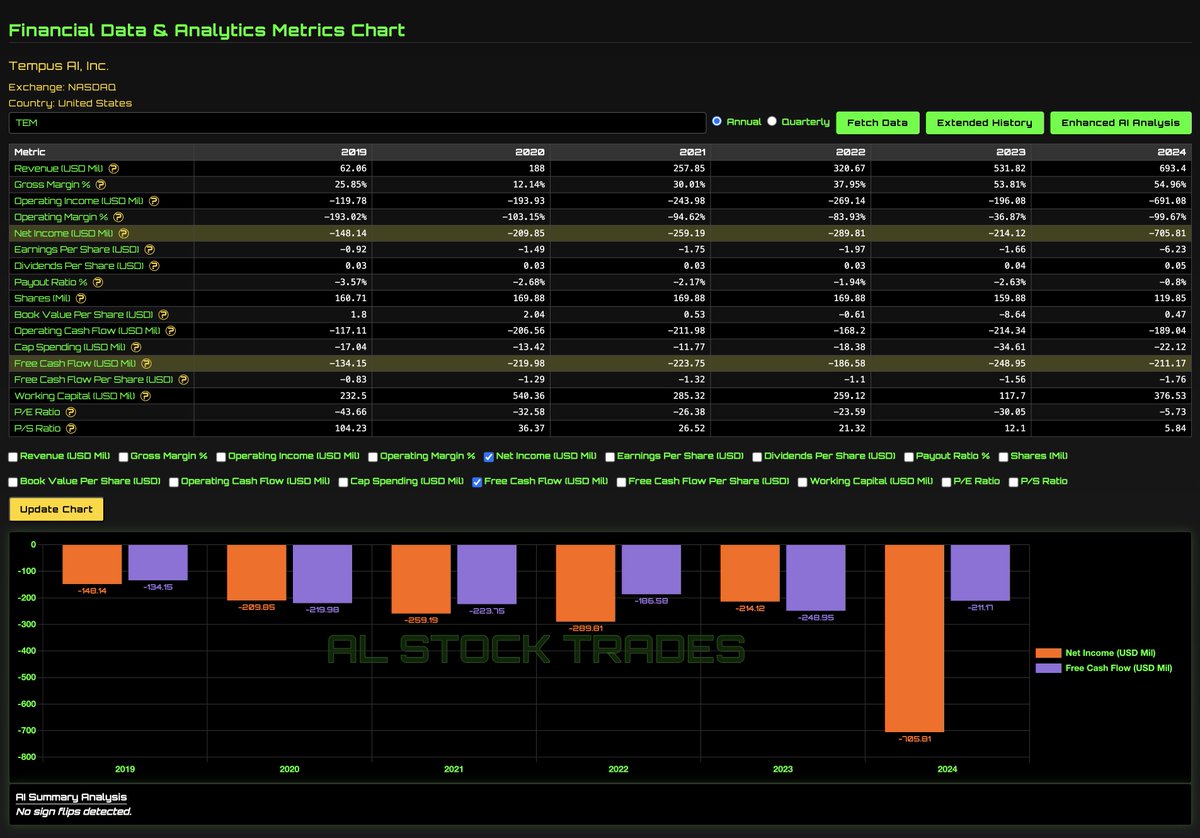The width and height of the screenshot is (1200, 838).
Task: Click the 2022 Free Cash Flow bar -186.58
Action: pos(652,570)
